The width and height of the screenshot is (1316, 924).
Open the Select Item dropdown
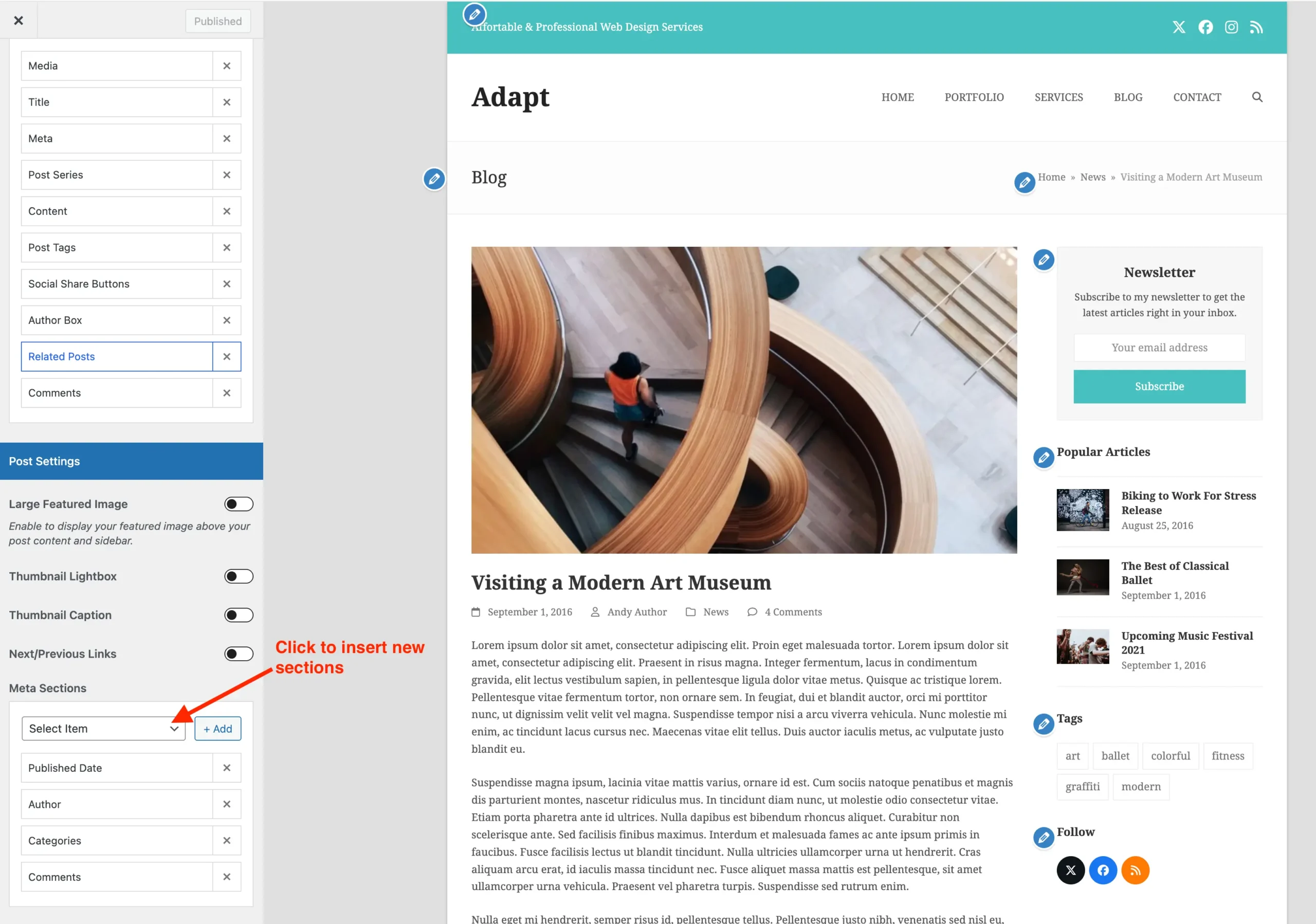103,729
